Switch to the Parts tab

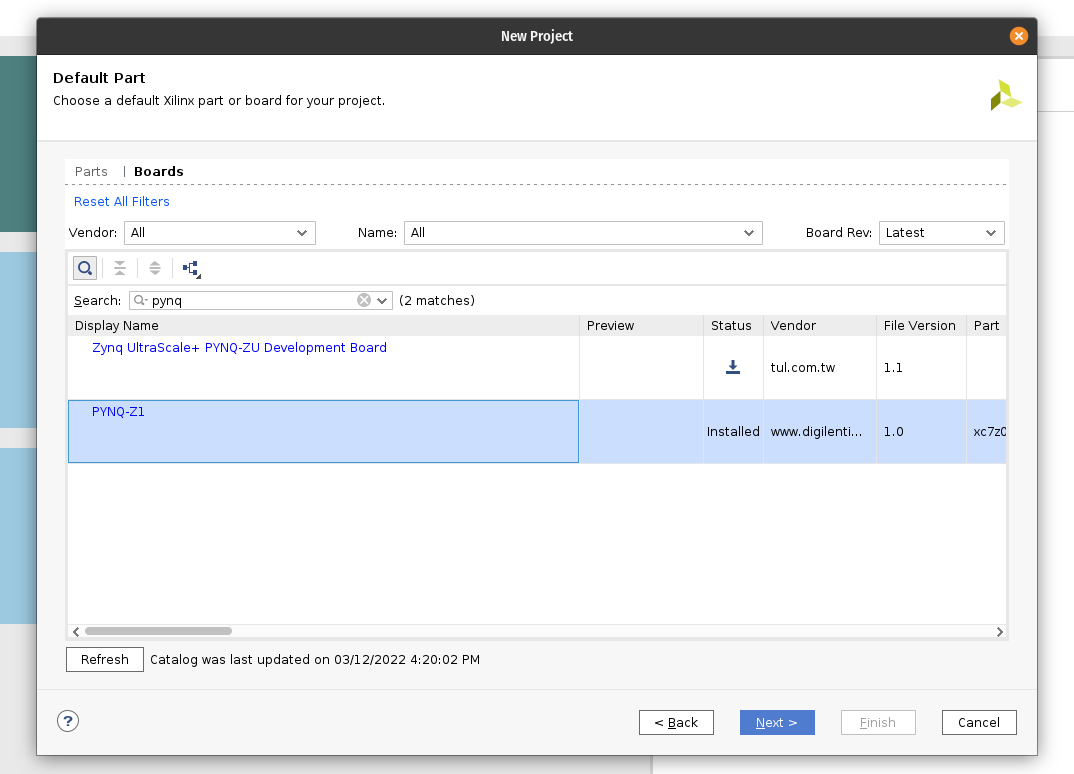click(x=91, y=171)
